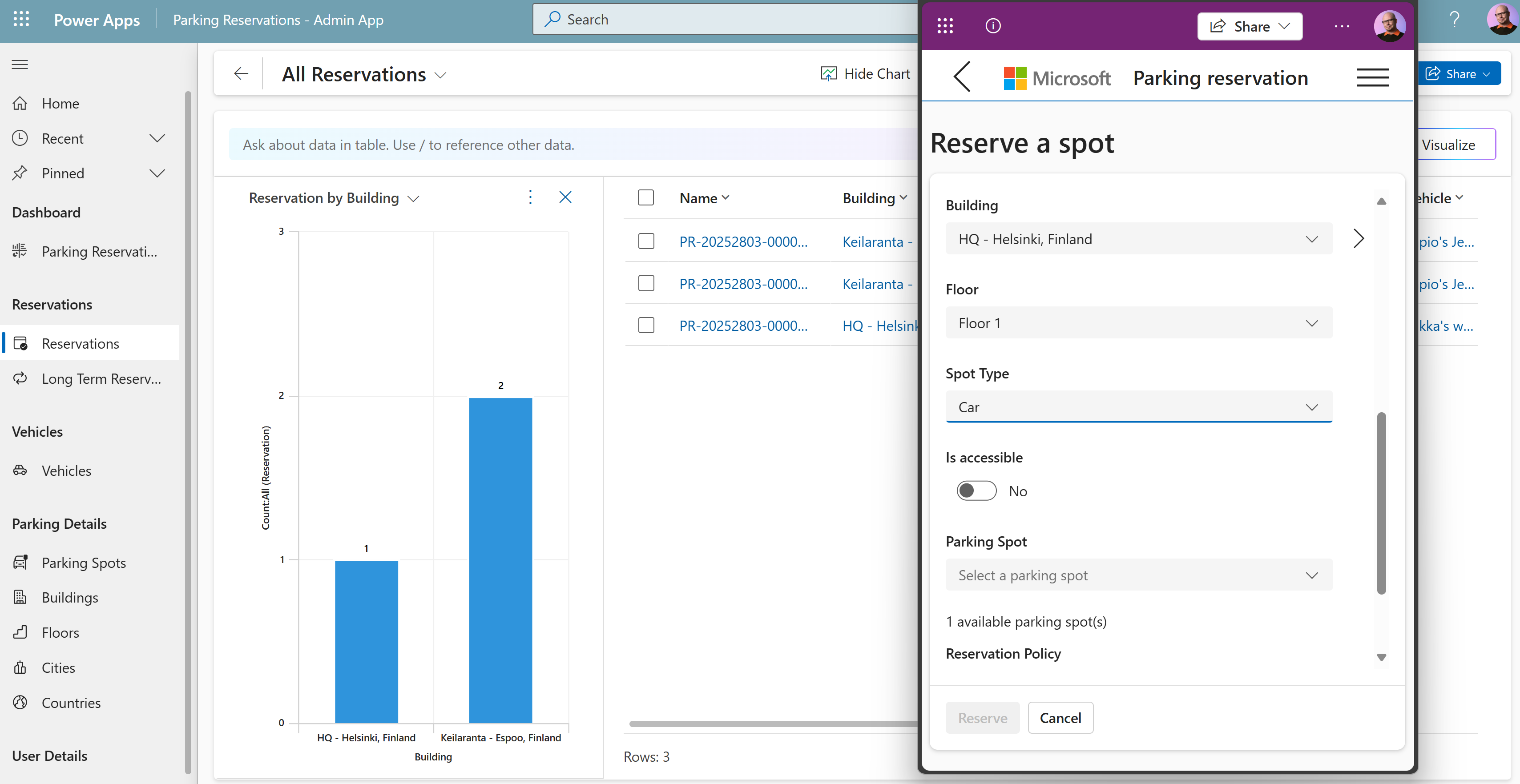This screenshot has height=784, width=1520.
Task: Click the Hide Chart icon
Action: tap(829, 73)
